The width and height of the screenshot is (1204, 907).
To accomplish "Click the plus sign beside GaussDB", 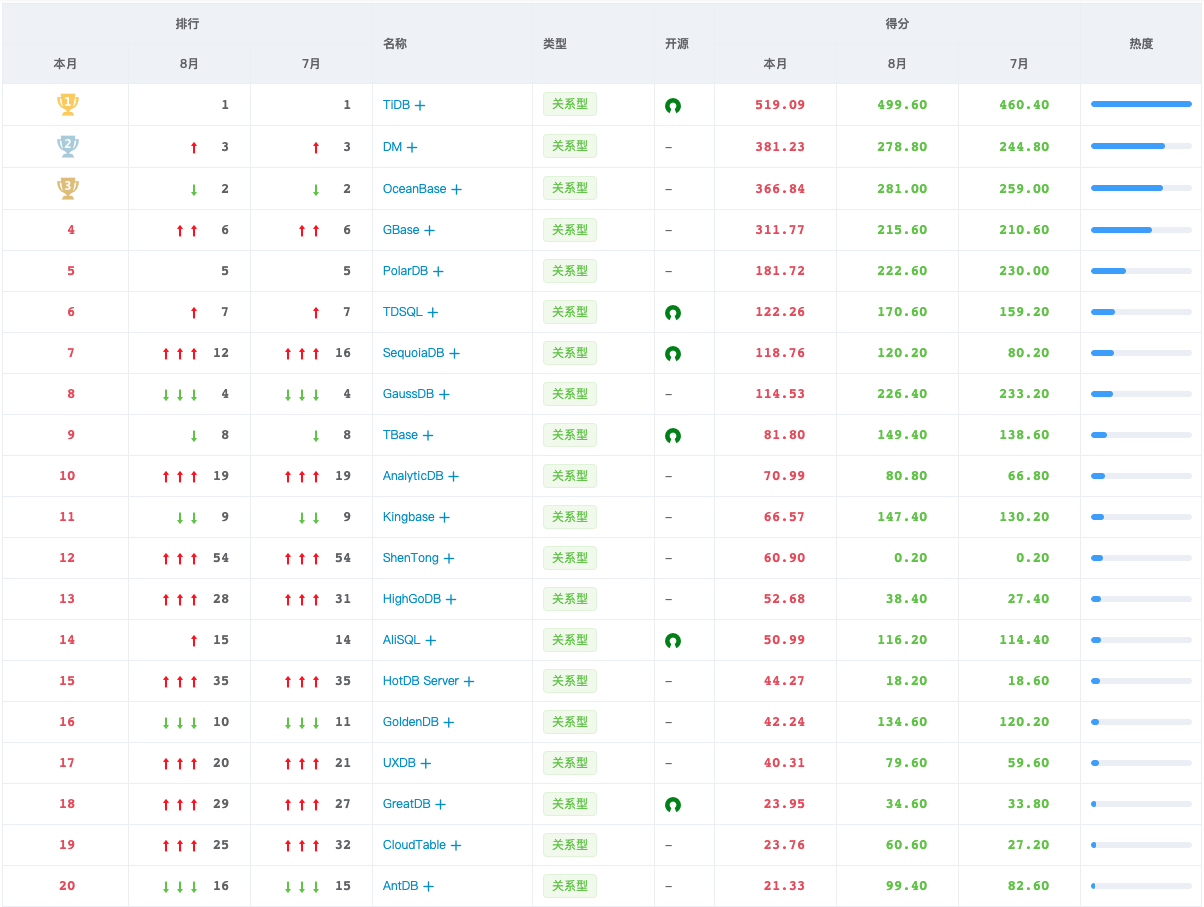I will [444, 394].
